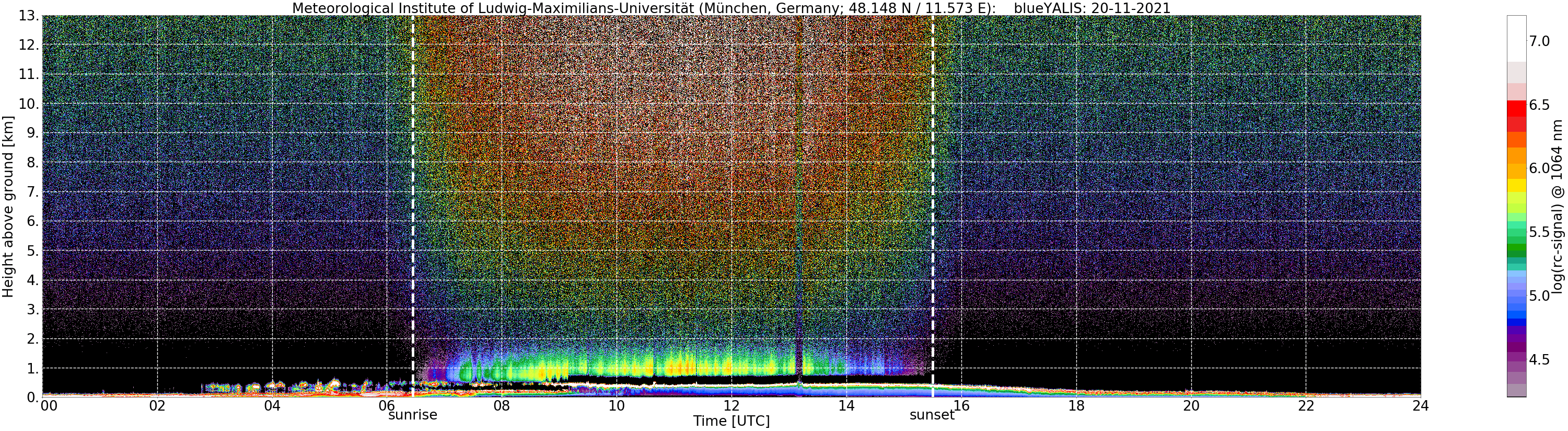Click the colorbar tick label '6.5'

pos(1539,105)
